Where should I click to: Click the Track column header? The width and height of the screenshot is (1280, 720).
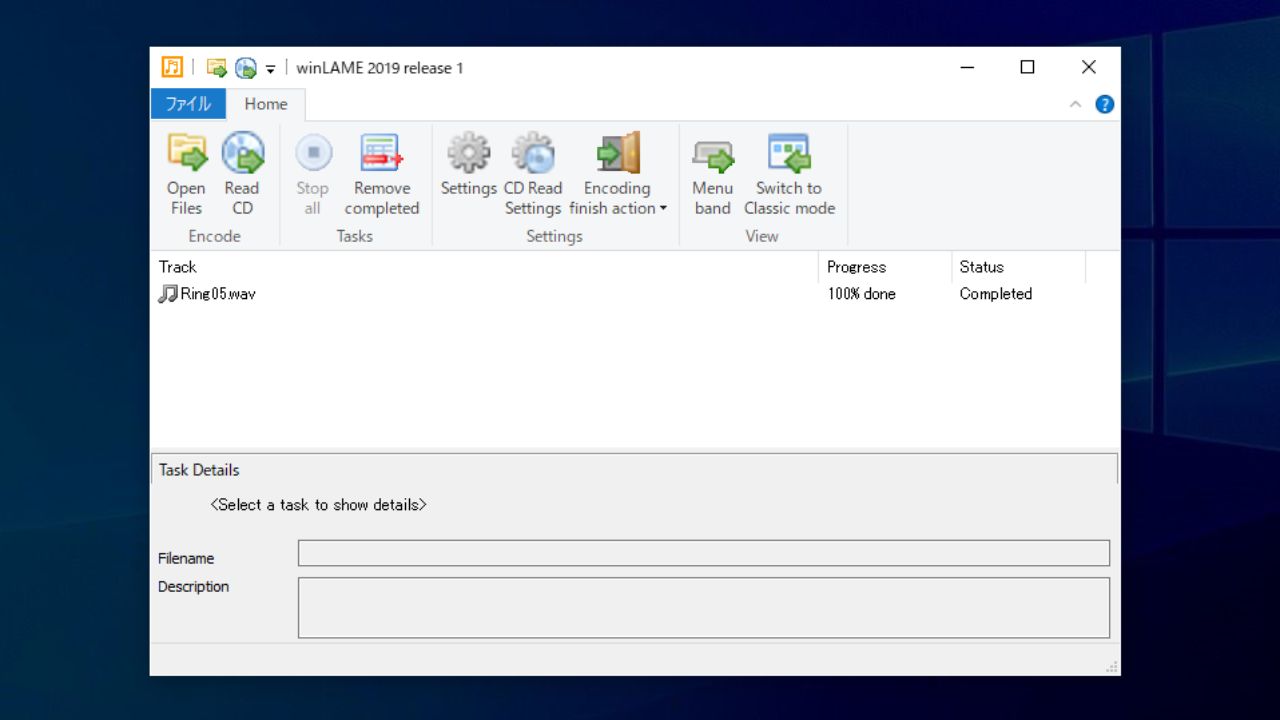click(484, 267)
